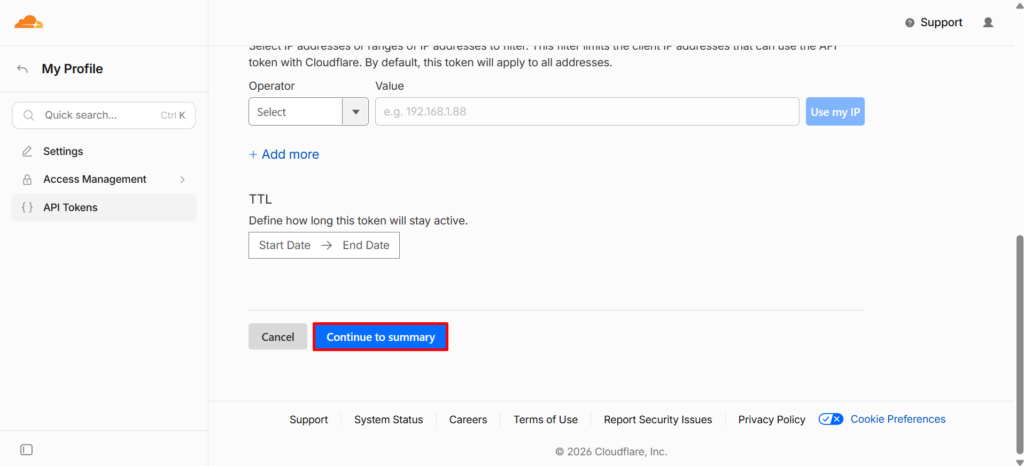The image size is (1024, 466).
Task: Expand Access Management chevron
Action: [x=182, y=179]
